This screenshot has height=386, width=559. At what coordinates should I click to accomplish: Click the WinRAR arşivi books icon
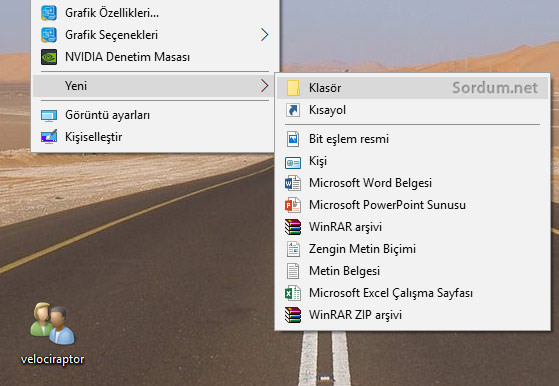point(293,227)
